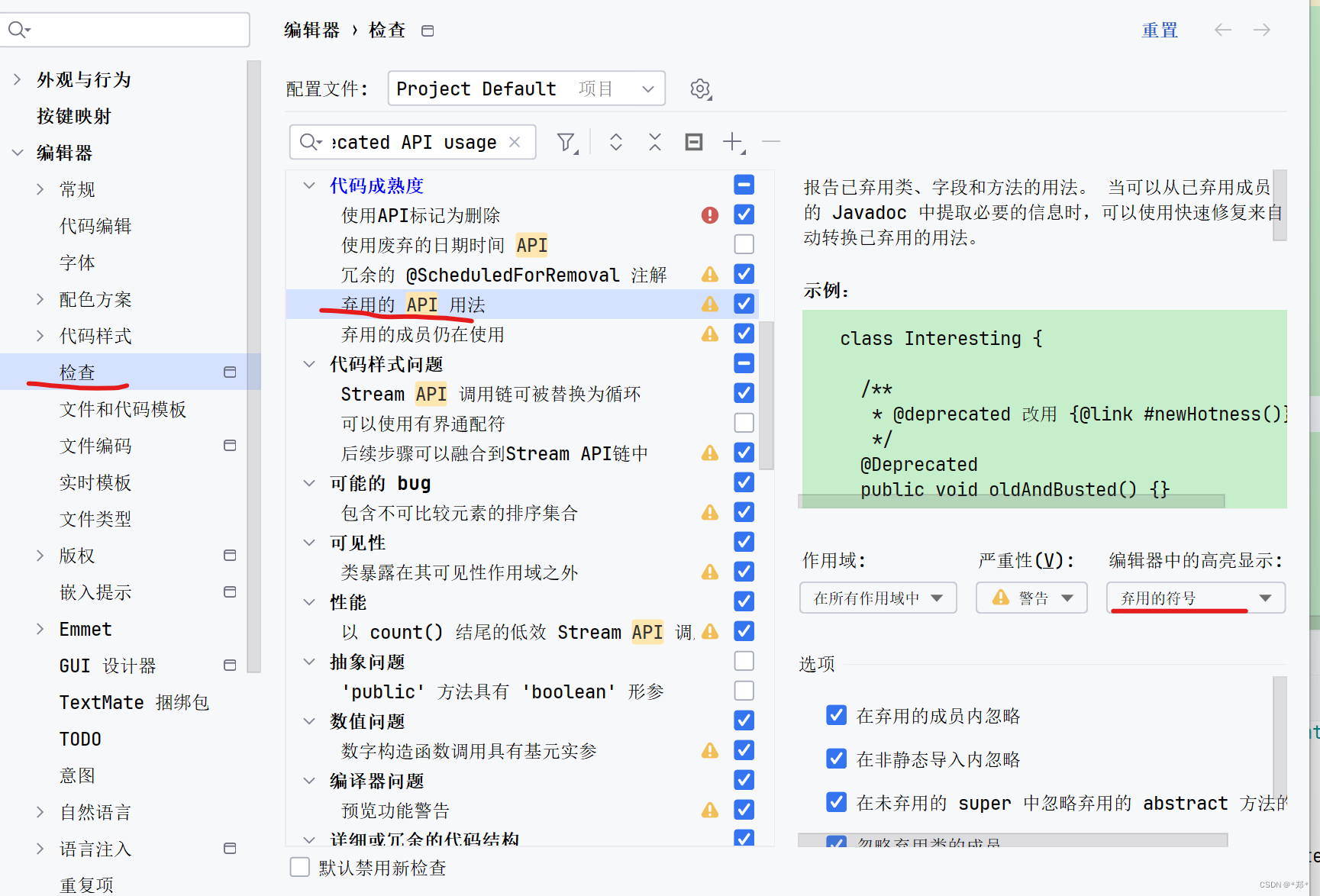Click warning icon for 类暴露在其可见性作用域之外
The image size is (1320, 896).
(x=710, y=572)
